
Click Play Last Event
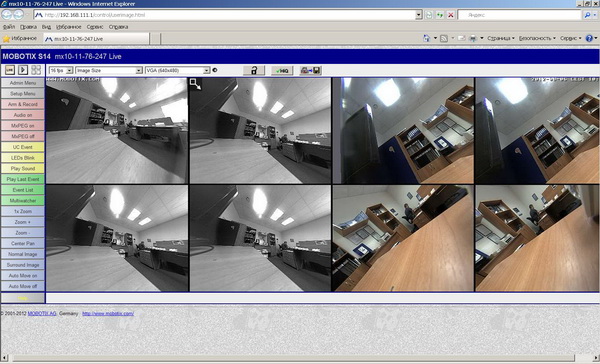coord(23,179)
